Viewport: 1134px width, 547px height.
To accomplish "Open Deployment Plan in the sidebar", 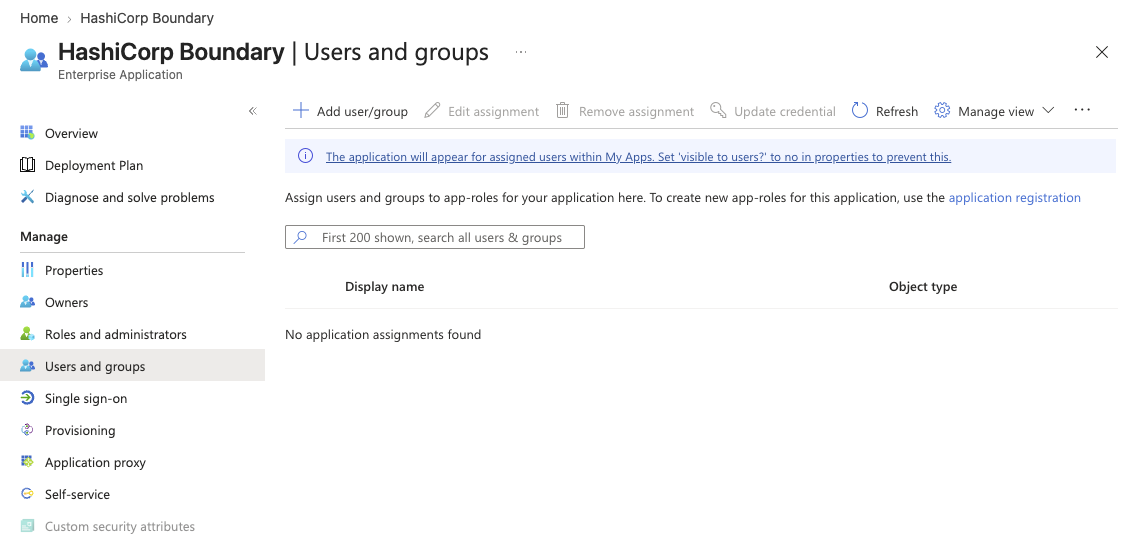I will [94, 165].
